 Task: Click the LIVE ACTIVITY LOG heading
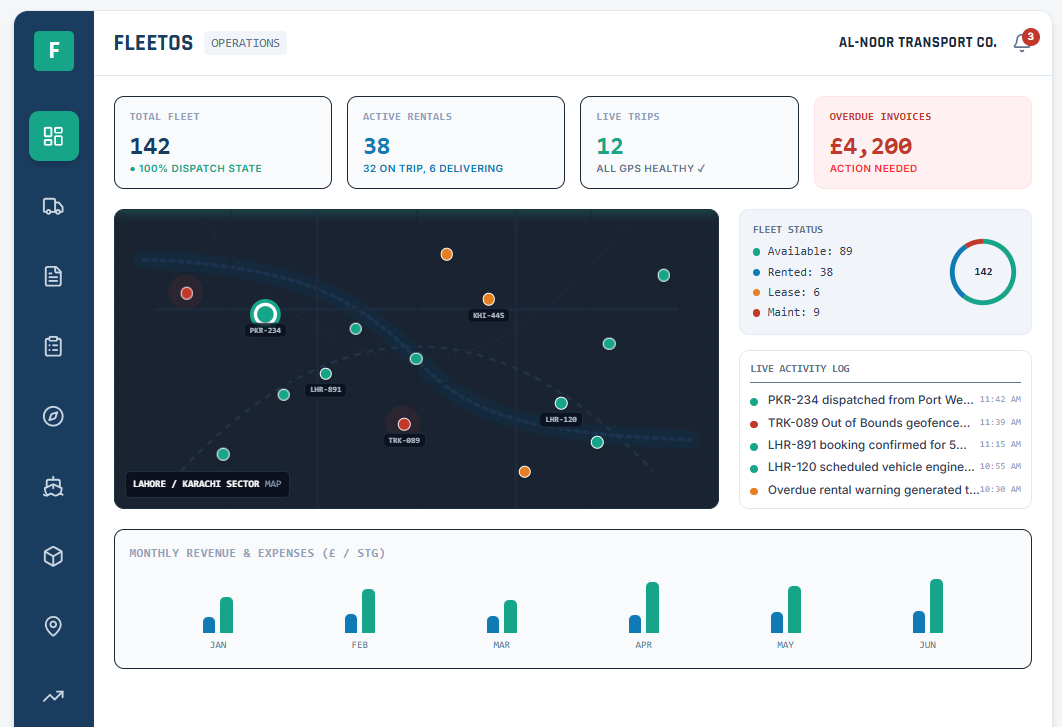point(800,369)
